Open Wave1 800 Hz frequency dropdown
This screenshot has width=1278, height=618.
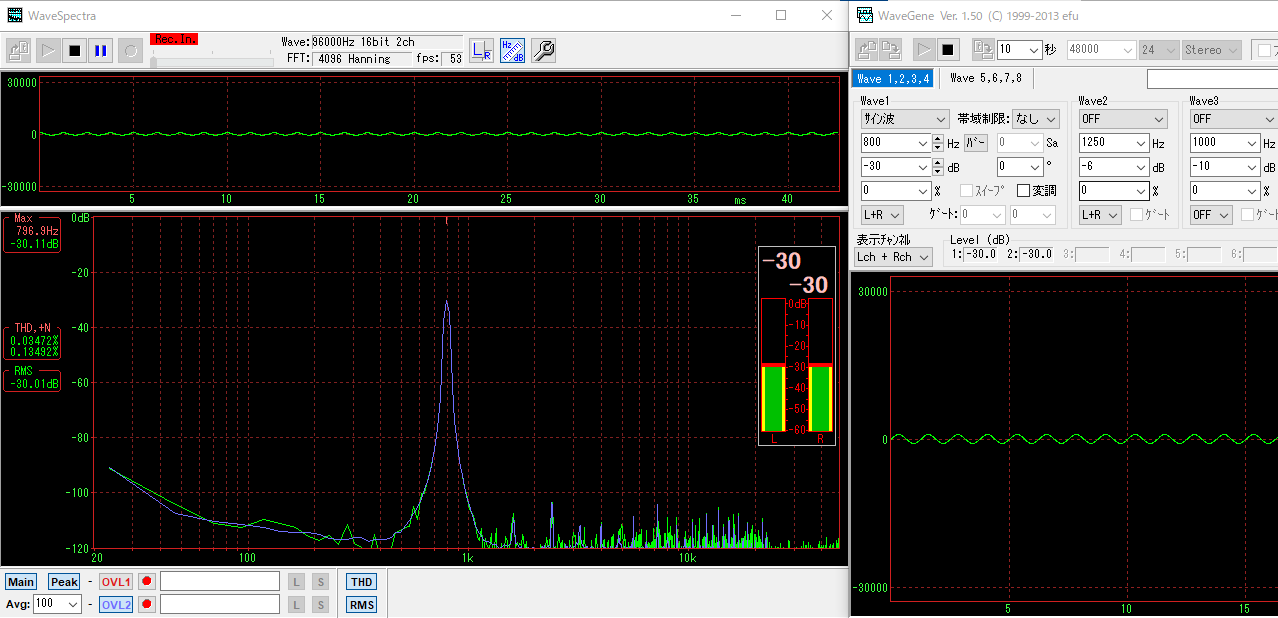(x=923, y=143)
